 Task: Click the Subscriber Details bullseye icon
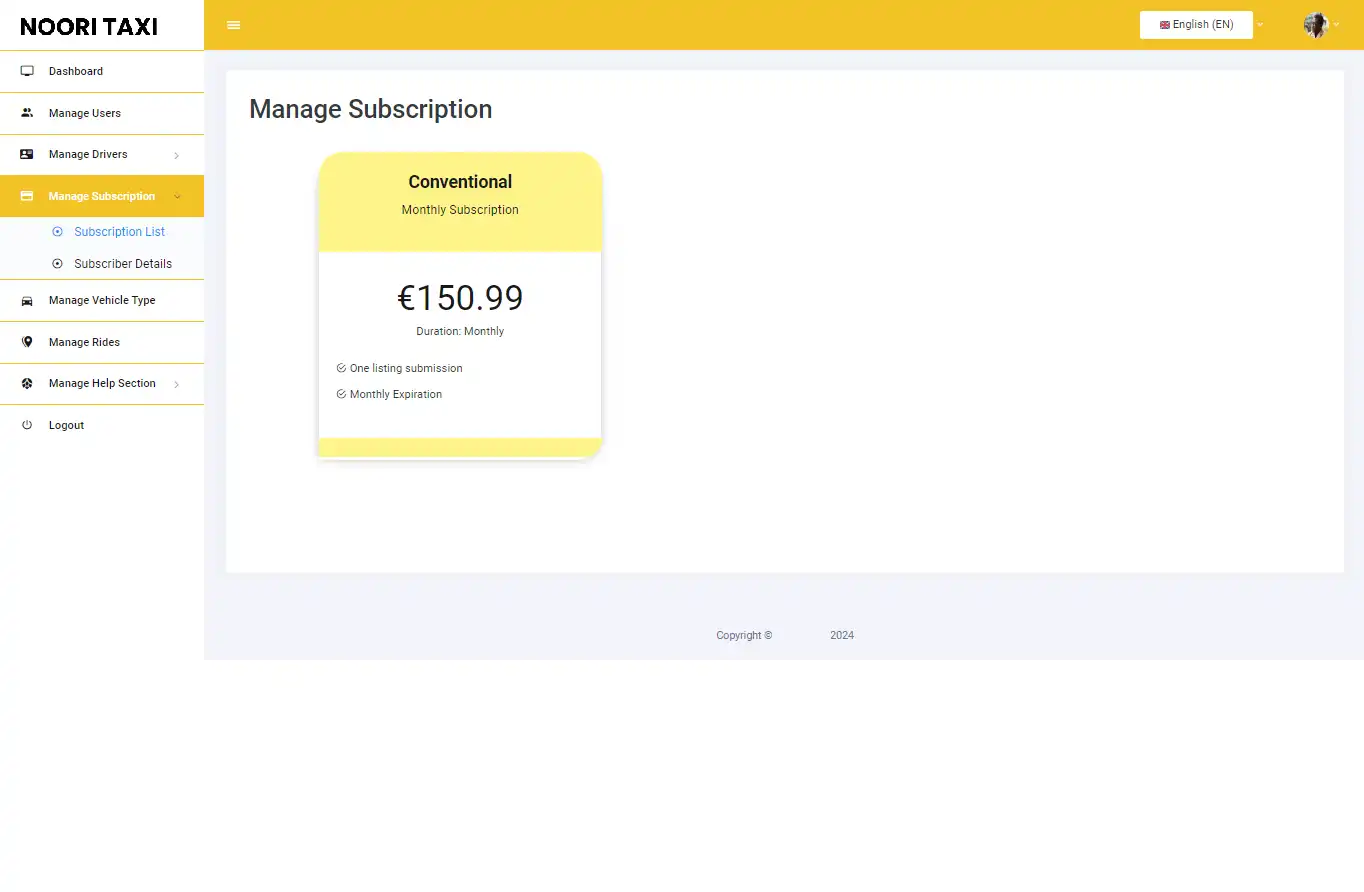coord(57,263)
